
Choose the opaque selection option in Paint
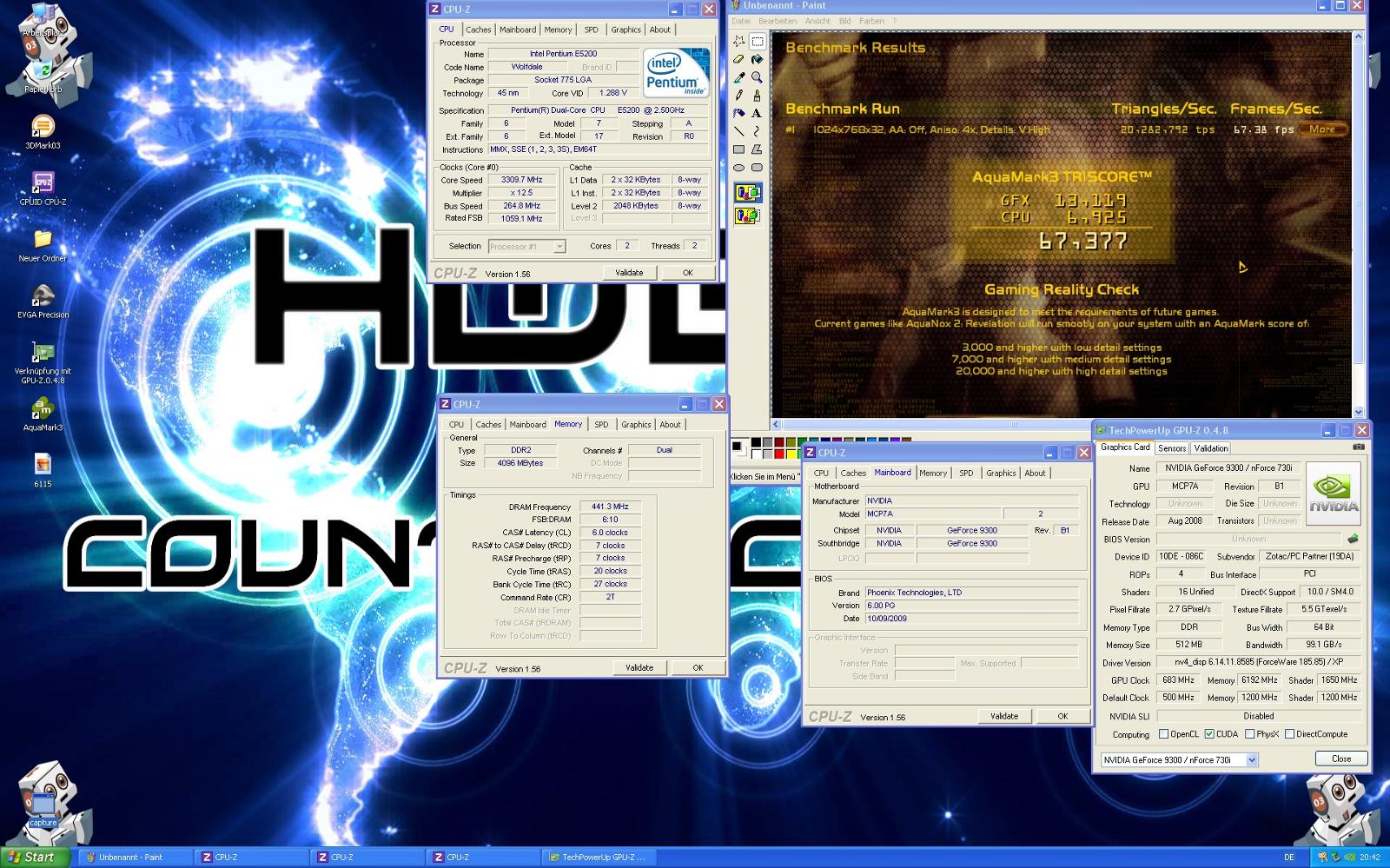tap(748, 193)
